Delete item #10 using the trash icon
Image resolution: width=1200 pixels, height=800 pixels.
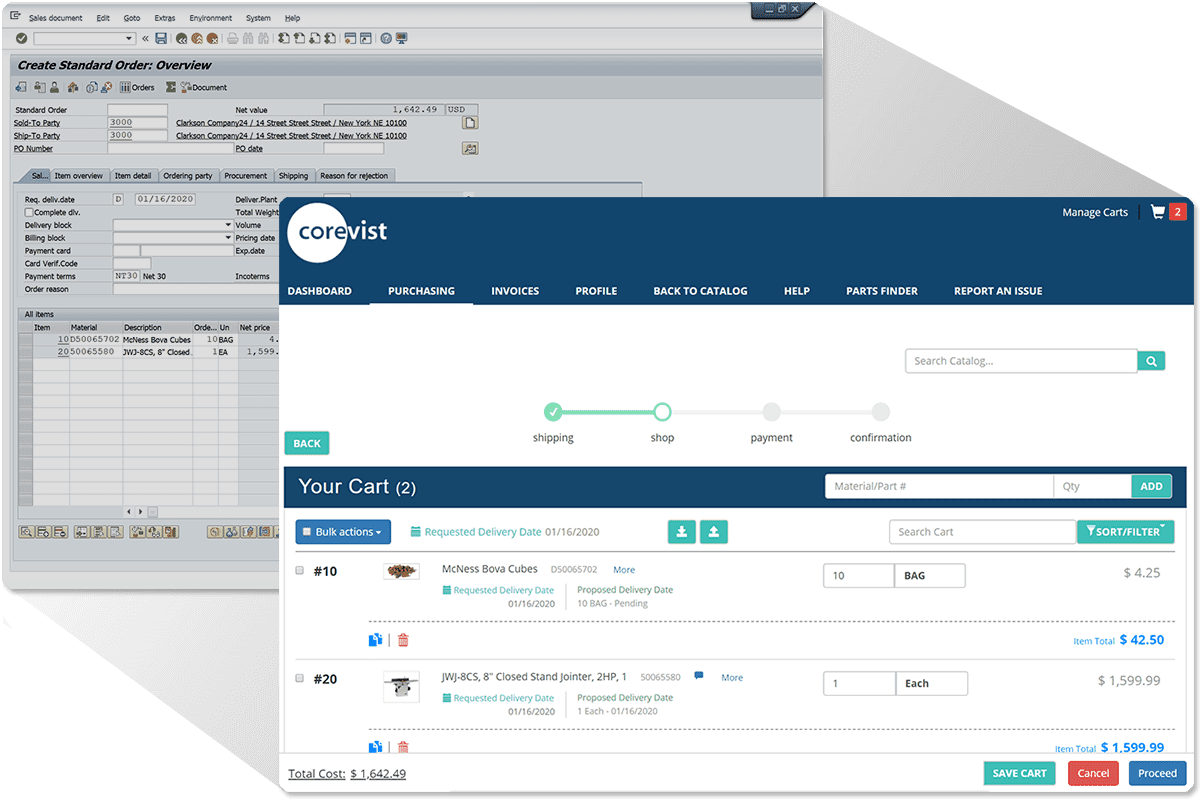point(403,639)
